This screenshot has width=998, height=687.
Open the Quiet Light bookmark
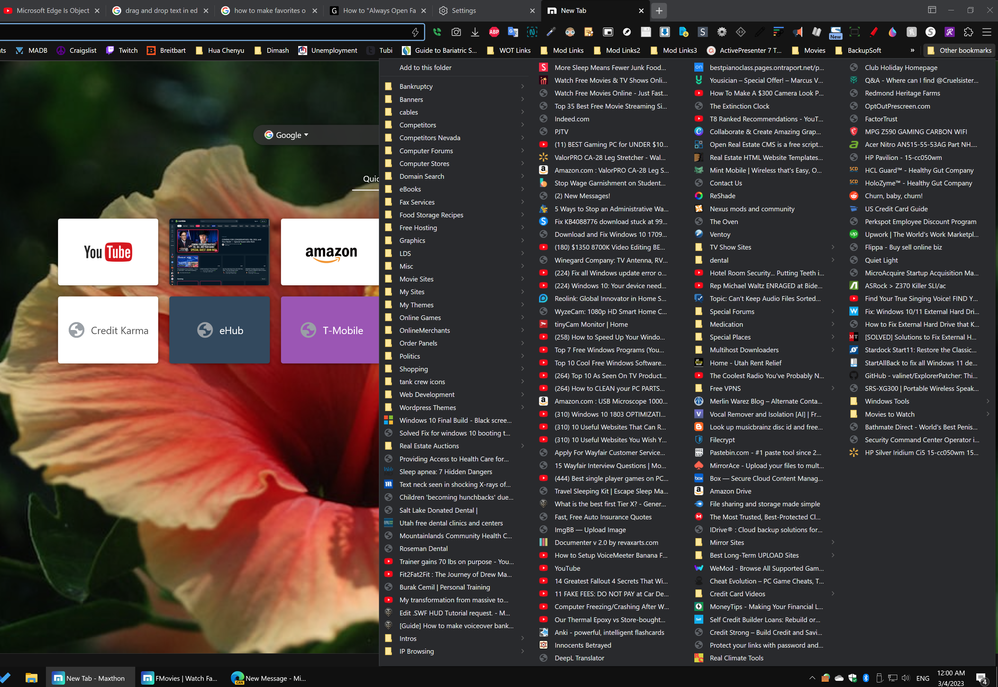[881, 260]
